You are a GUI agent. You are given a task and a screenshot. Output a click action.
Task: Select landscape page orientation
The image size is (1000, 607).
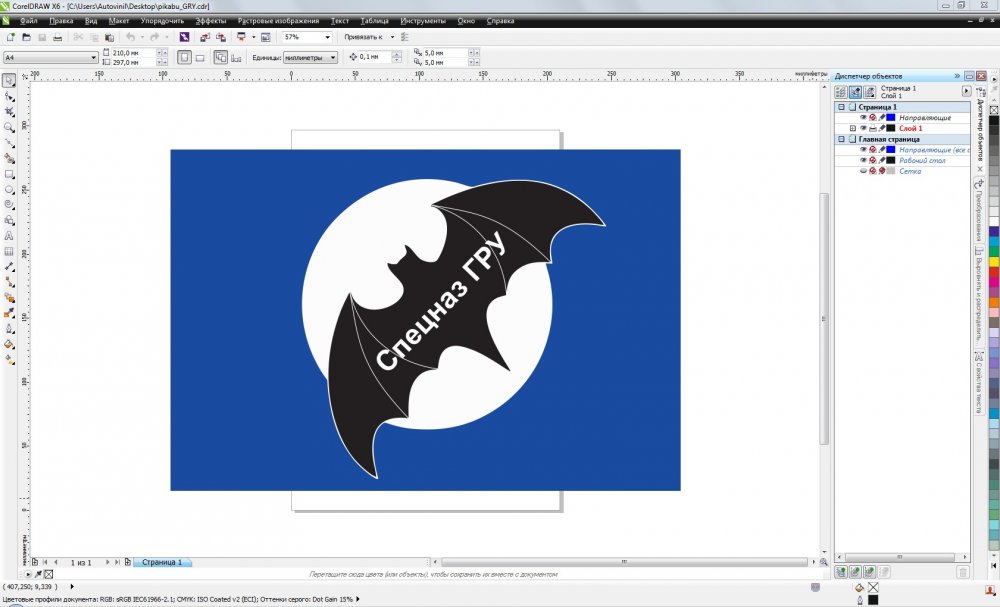[200, 58]
